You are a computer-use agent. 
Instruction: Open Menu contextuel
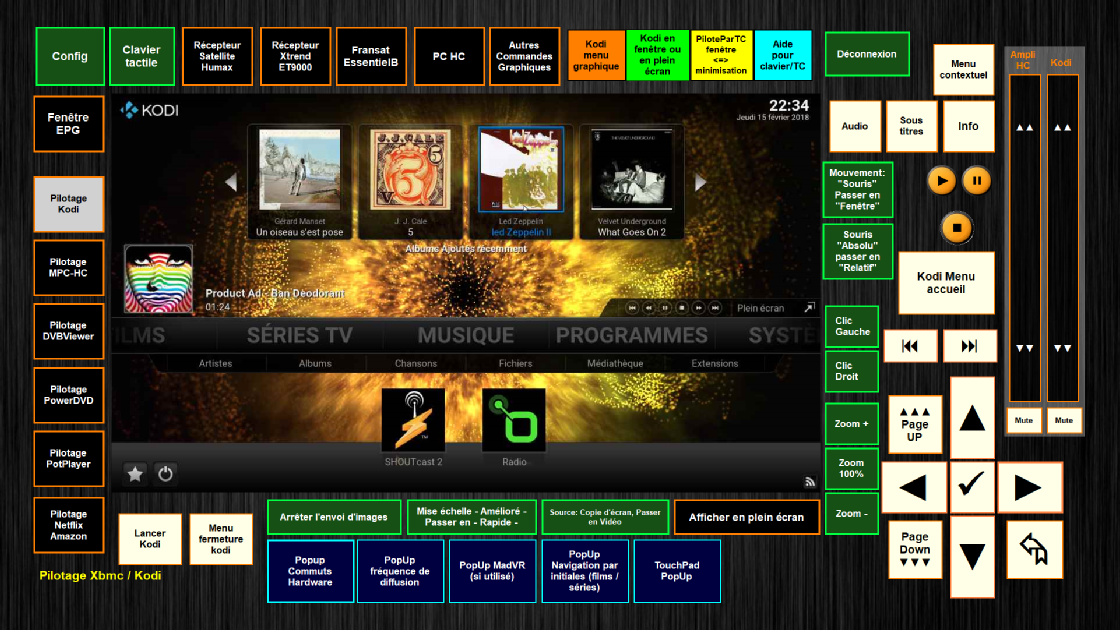click(x=963, y=69)
